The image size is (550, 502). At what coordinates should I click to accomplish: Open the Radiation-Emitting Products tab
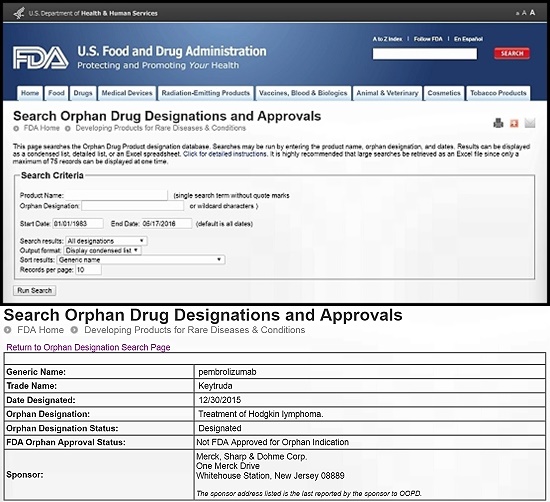click(206, 93)
